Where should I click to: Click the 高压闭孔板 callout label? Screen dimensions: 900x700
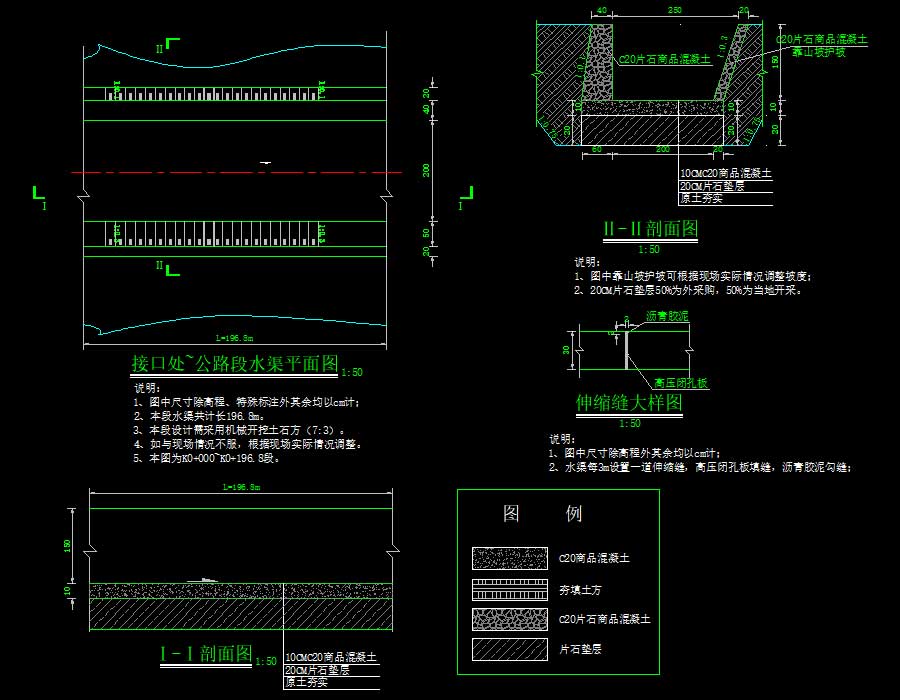tap(681, 383)
